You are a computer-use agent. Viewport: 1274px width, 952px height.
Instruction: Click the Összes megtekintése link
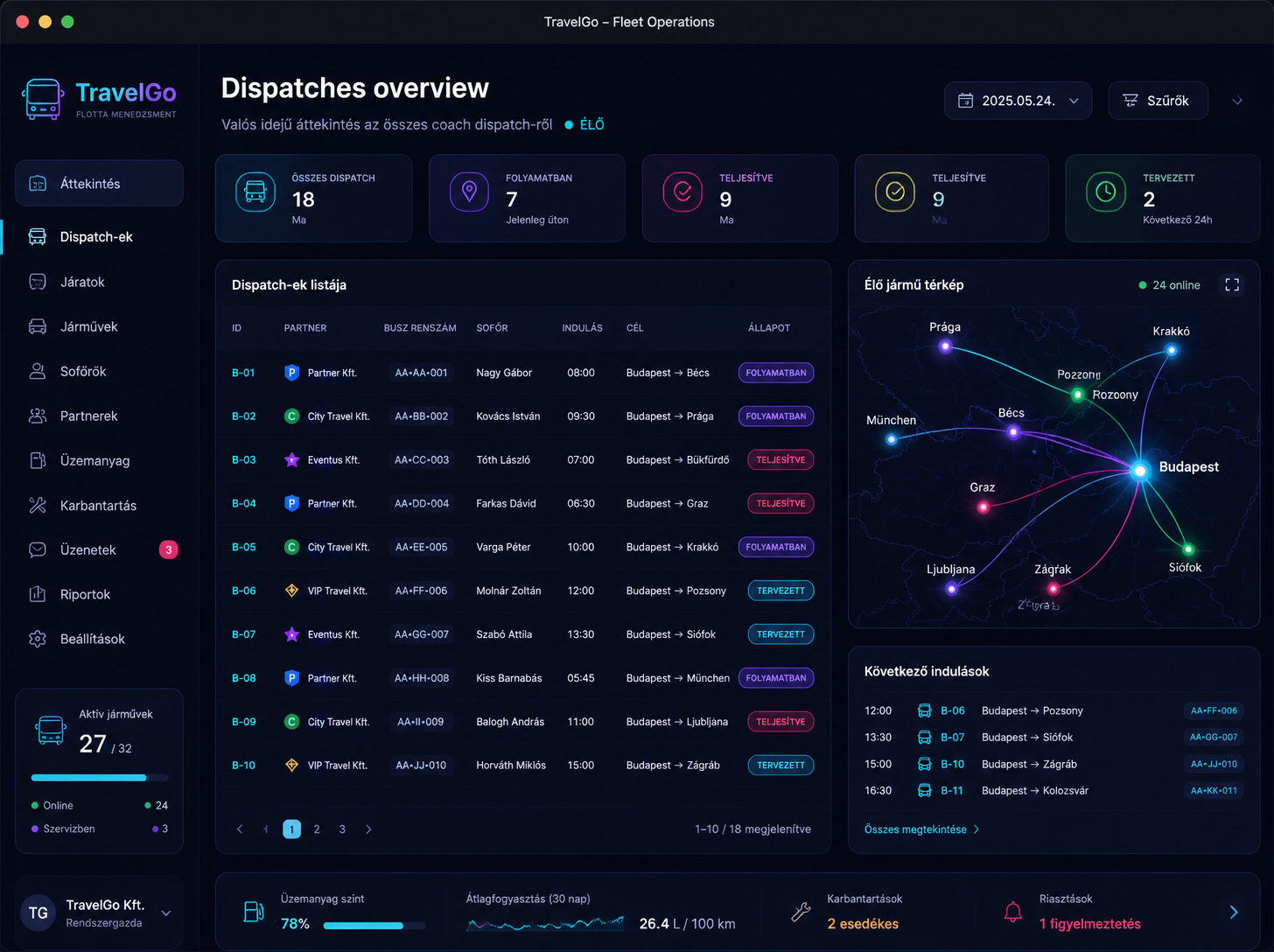tap(922, 829)
